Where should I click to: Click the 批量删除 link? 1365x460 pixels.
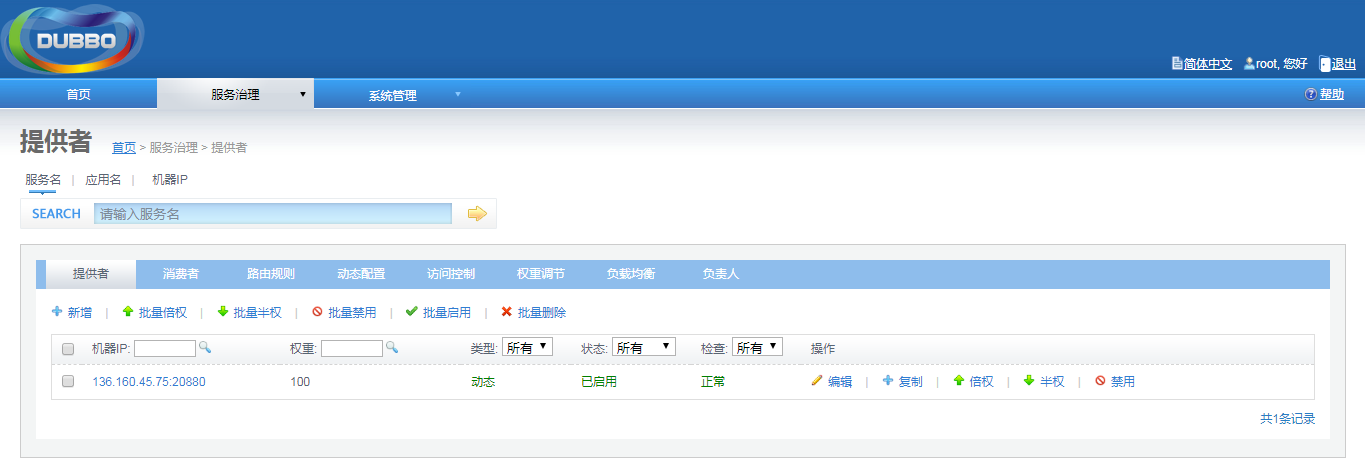[542, 312]
